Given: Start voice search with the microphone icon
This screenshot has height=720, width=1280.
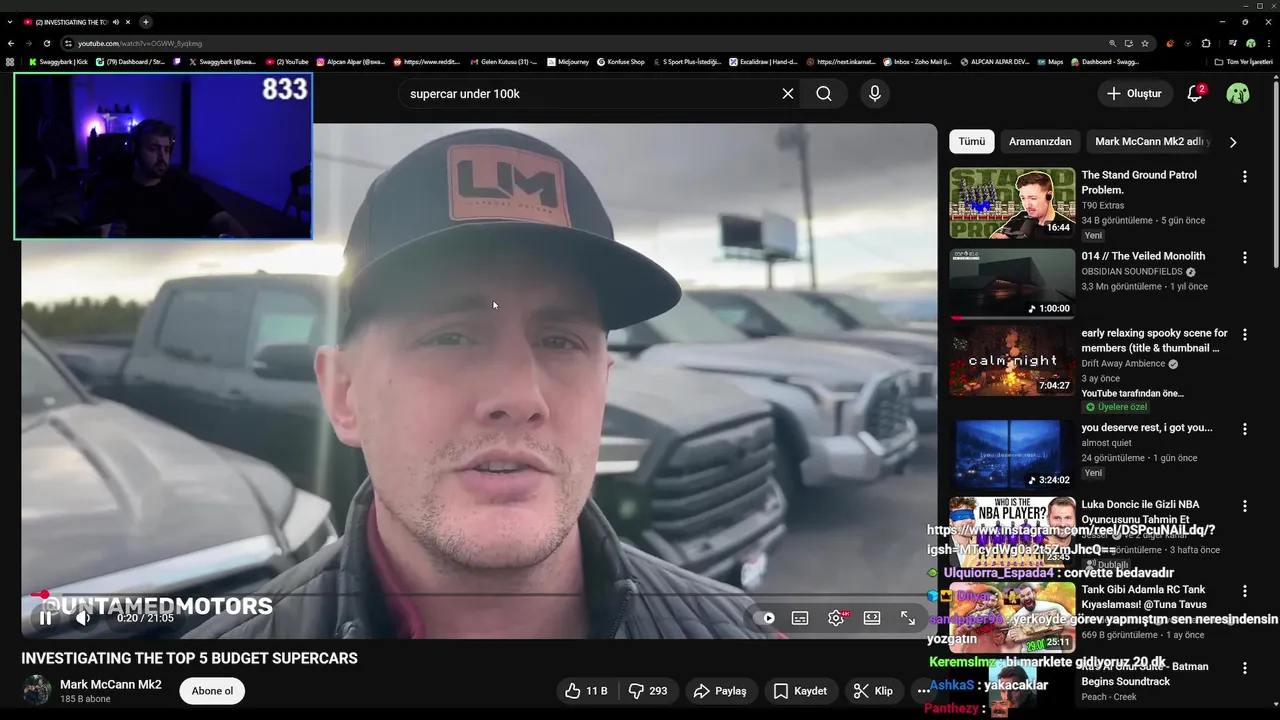Looking at the screenshot, I should (875, 93).
